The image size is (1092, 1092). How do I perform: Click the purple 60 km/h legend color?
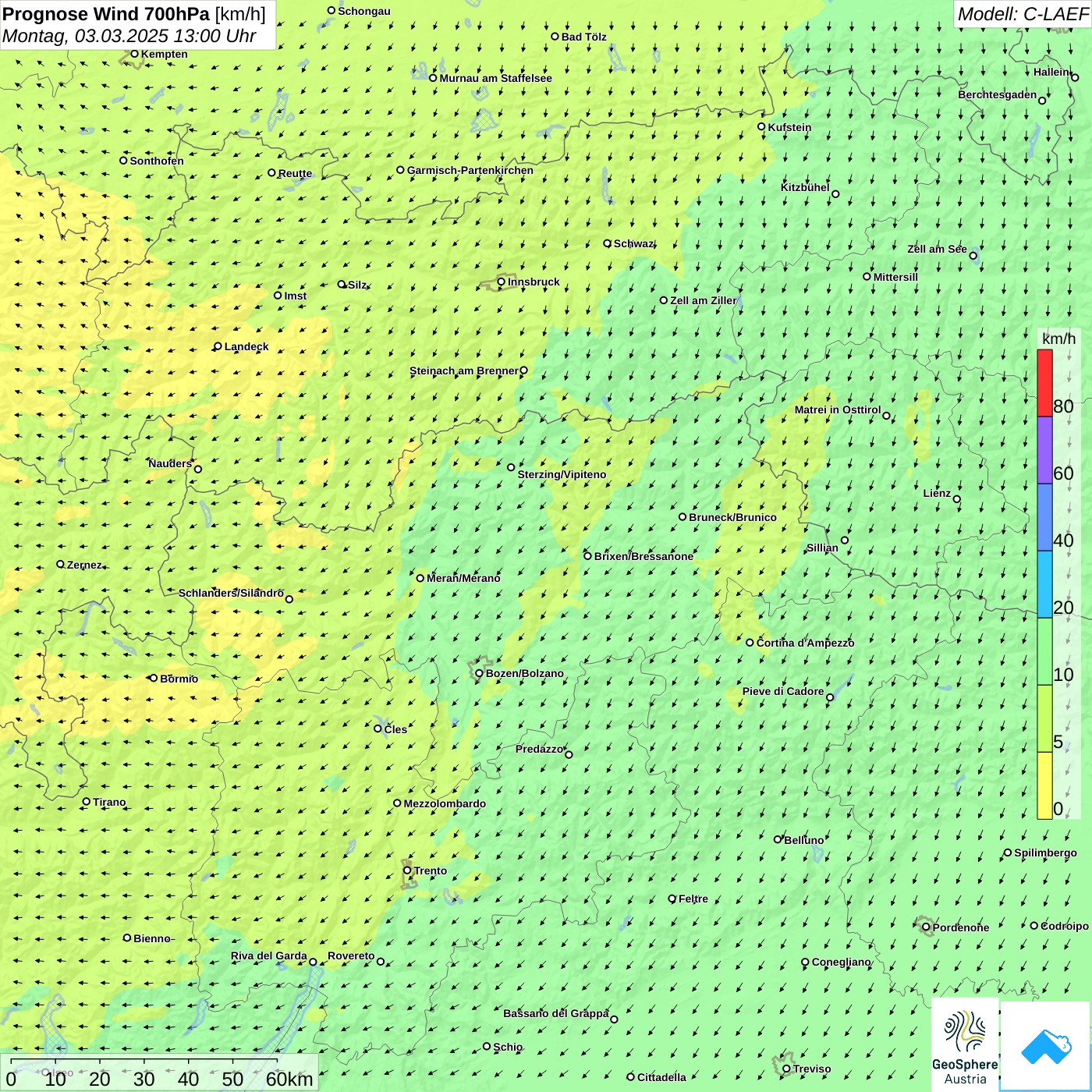point(1044,450)
